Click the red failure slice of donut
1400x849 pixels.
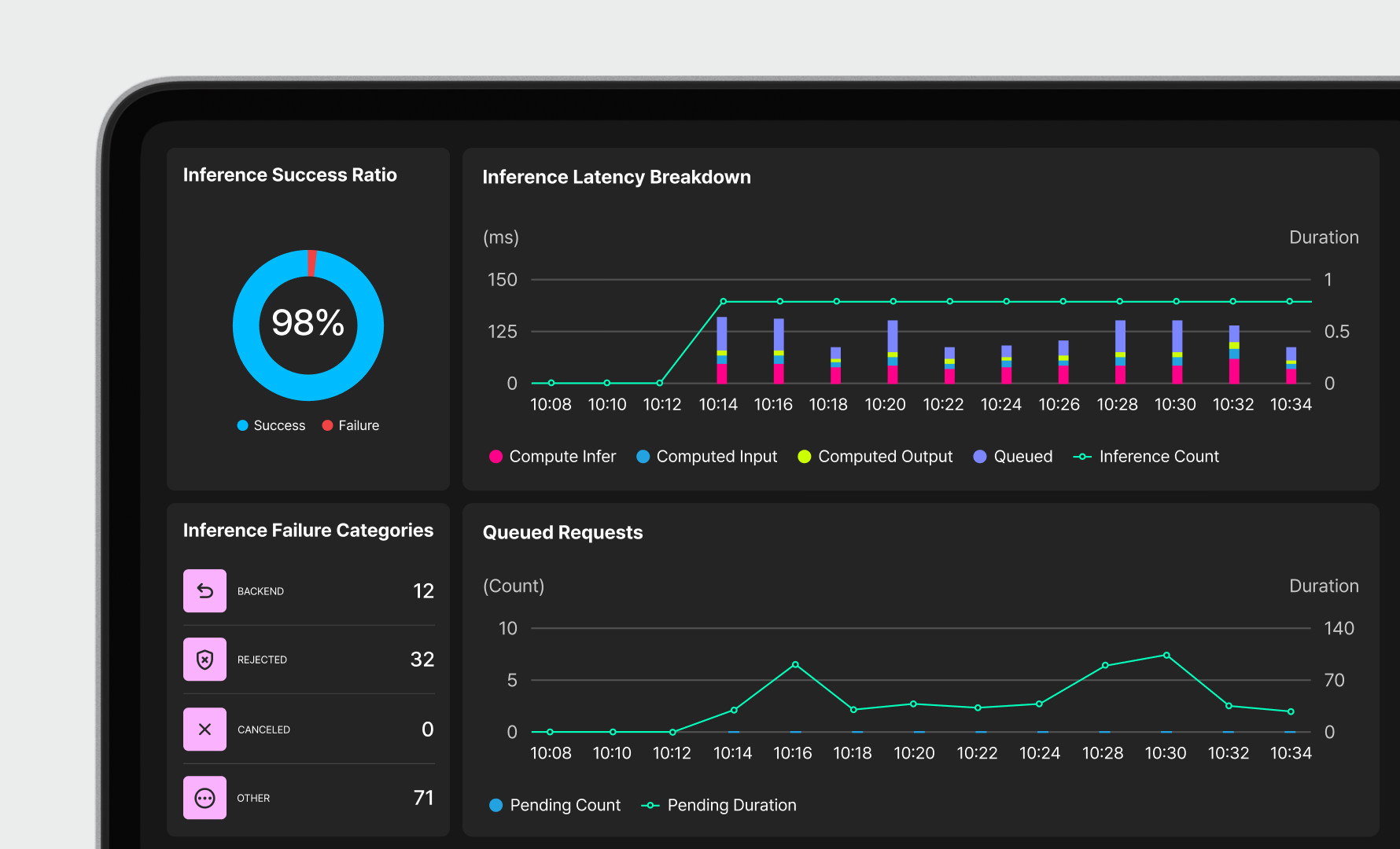[312, 263]
